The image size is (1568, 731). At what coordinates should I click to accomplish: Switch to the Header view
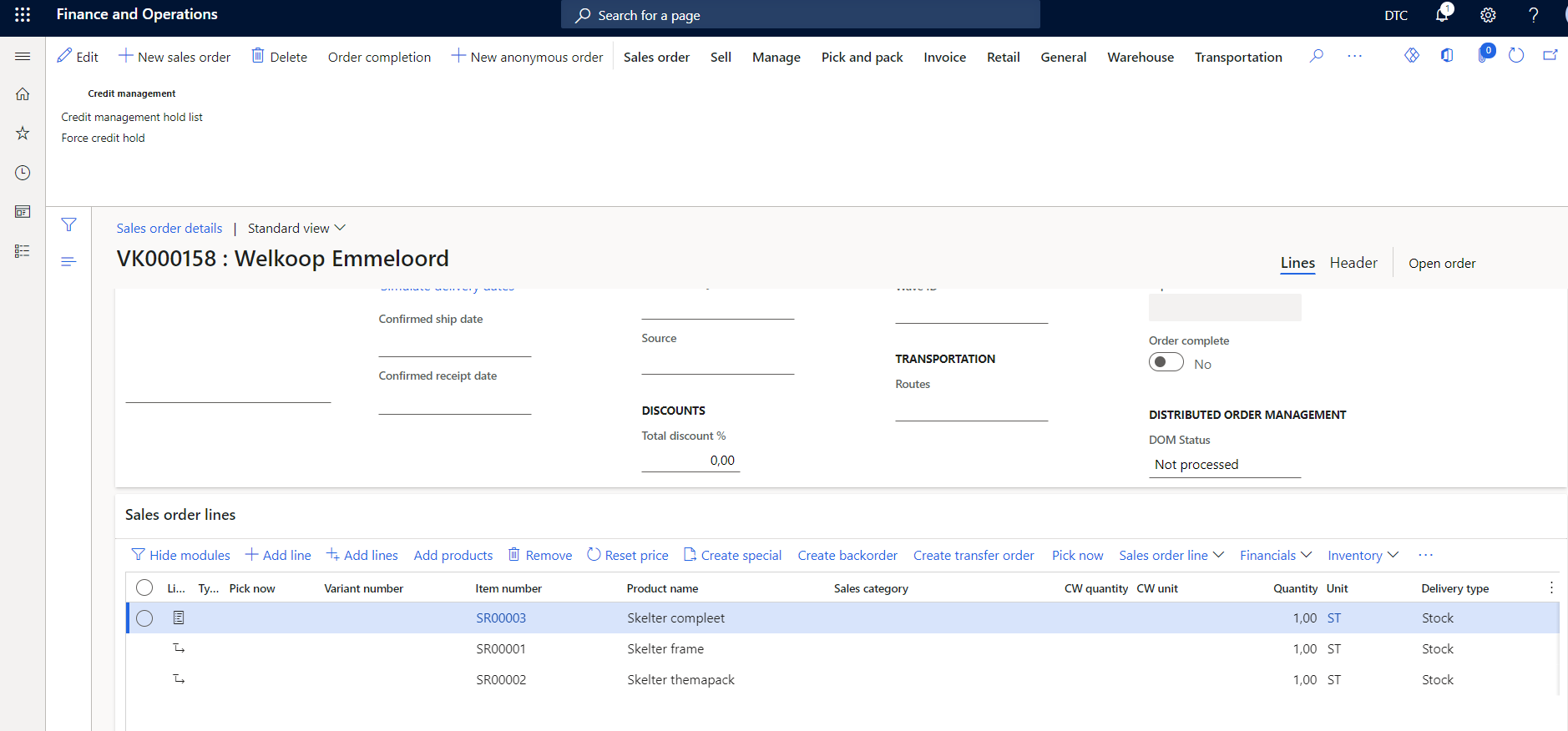tap(1353, 263)
